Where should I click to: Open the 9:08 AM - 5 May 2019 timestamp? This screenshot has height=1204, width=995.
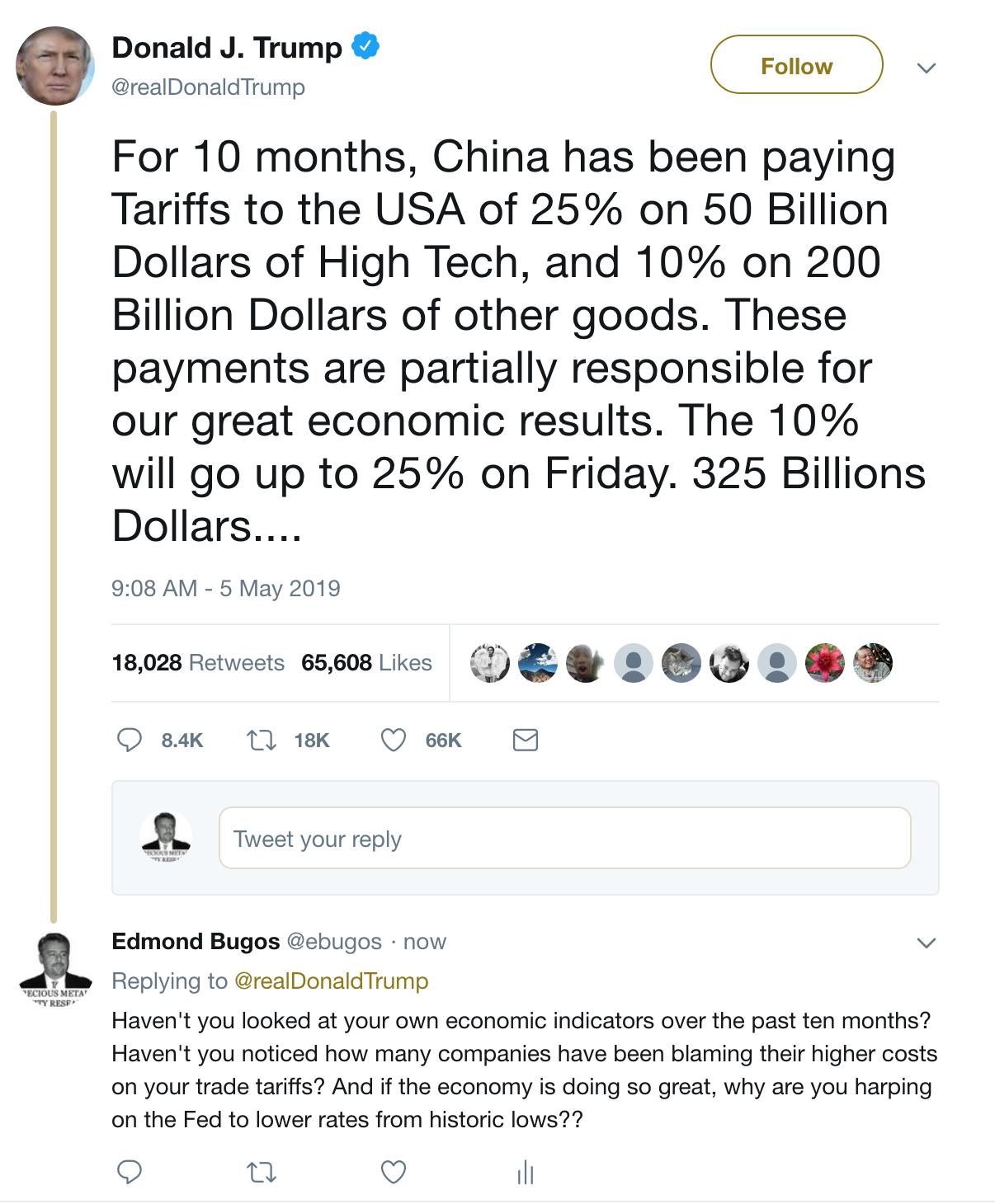[225, 588]
